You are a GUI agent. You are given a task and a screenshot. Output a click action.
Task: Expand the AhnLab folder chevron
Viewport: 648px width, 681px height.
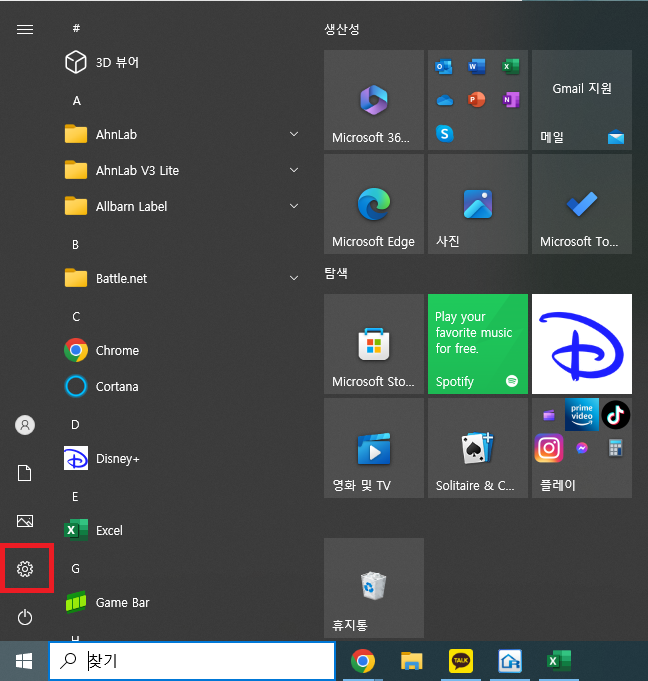point(294,134)
